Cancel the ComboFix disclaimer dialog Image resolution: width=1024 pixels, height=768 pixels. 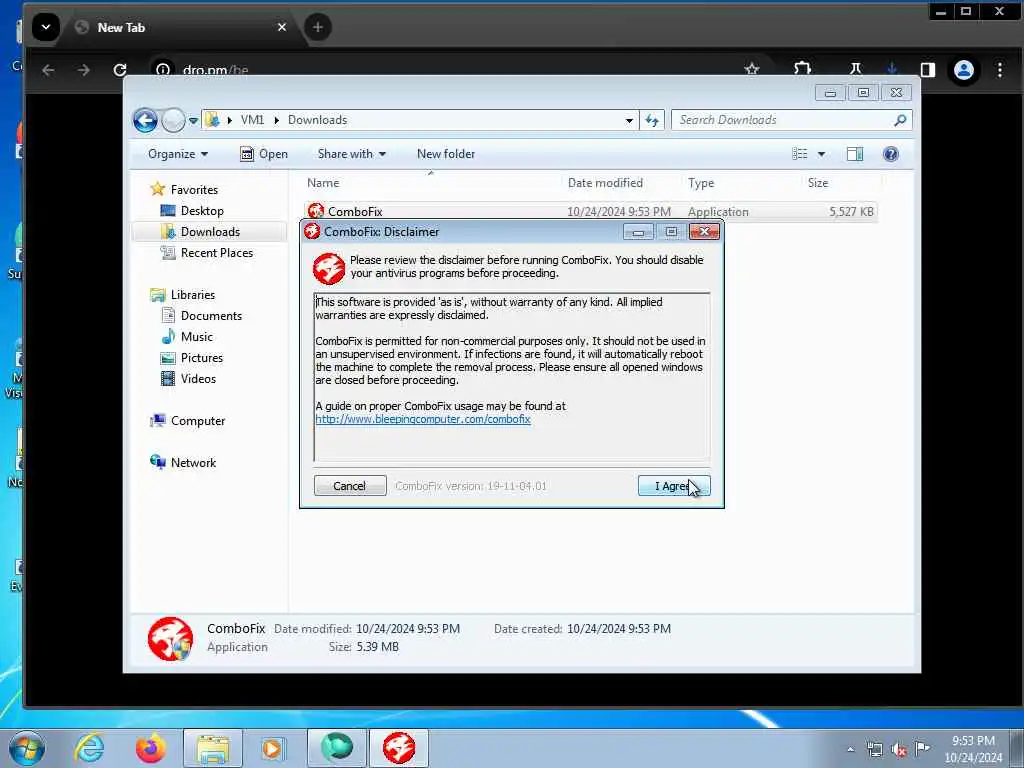[350, 486]
